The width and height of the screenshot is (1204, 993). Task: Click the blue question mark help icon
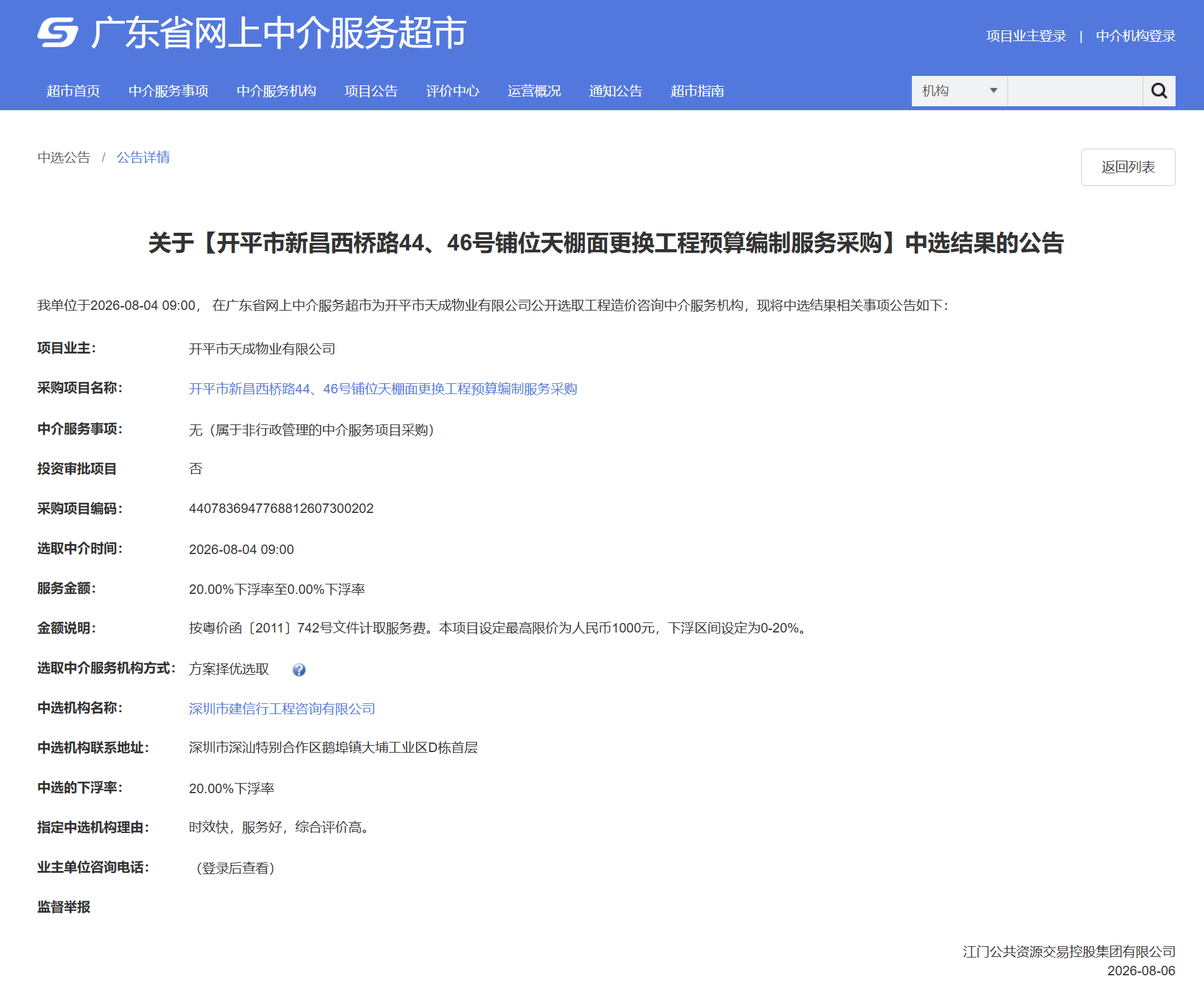(x=298, y=670)
